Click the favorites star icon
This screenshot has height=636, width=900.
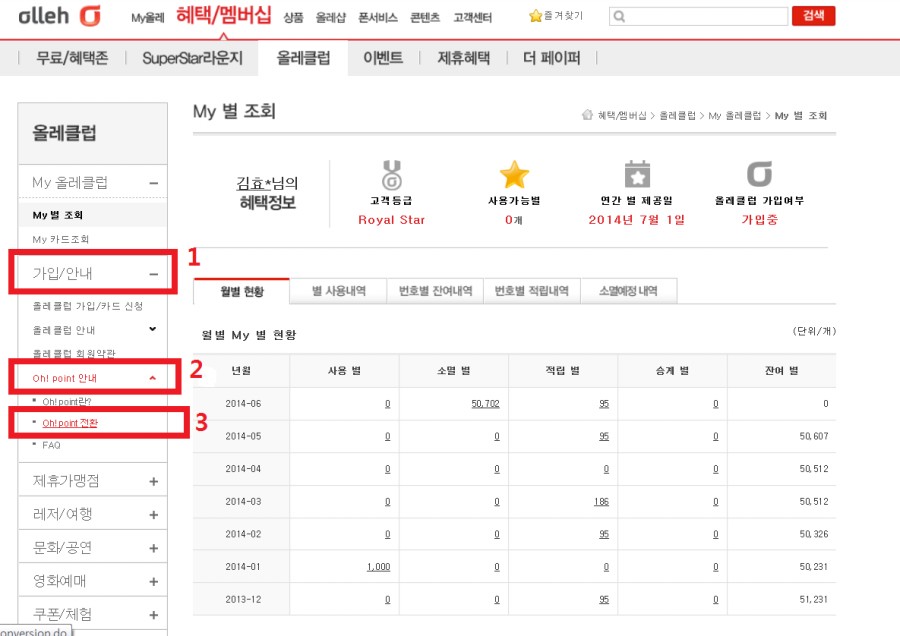pyautogui.click(x=535, y=17)
